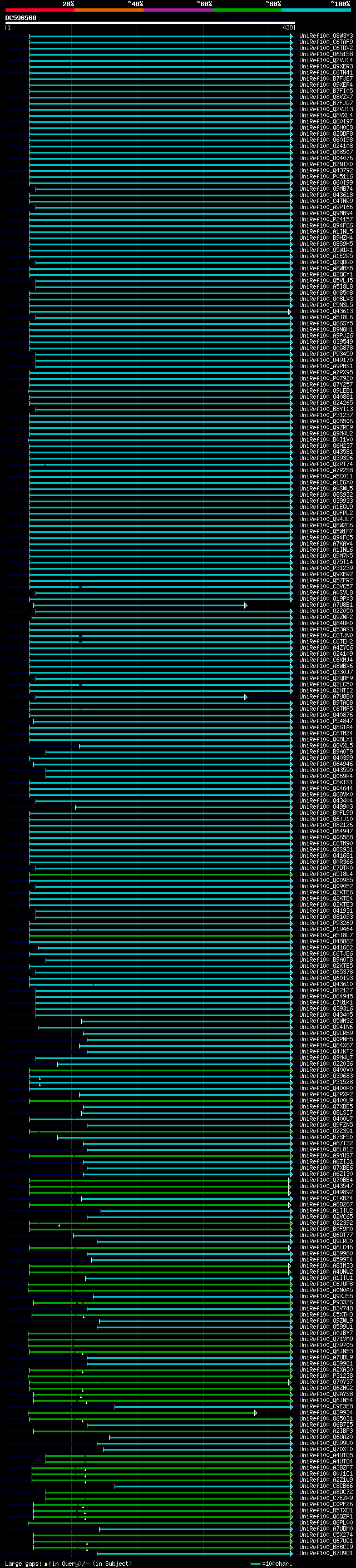This screenshot has width=356, height=1568.
Task: Click the Large gaps legend text
Action: pyautogui.click(x=23, y=1564)
